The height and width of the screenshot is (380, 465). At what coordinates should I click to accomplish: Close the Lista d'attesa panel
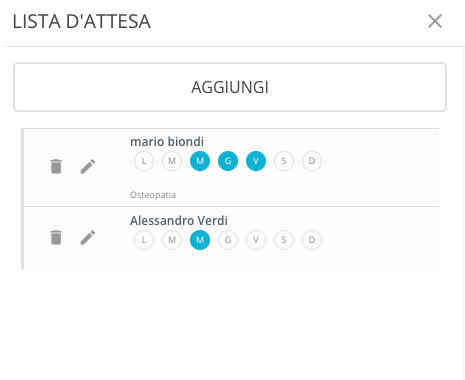pos(435,21)
